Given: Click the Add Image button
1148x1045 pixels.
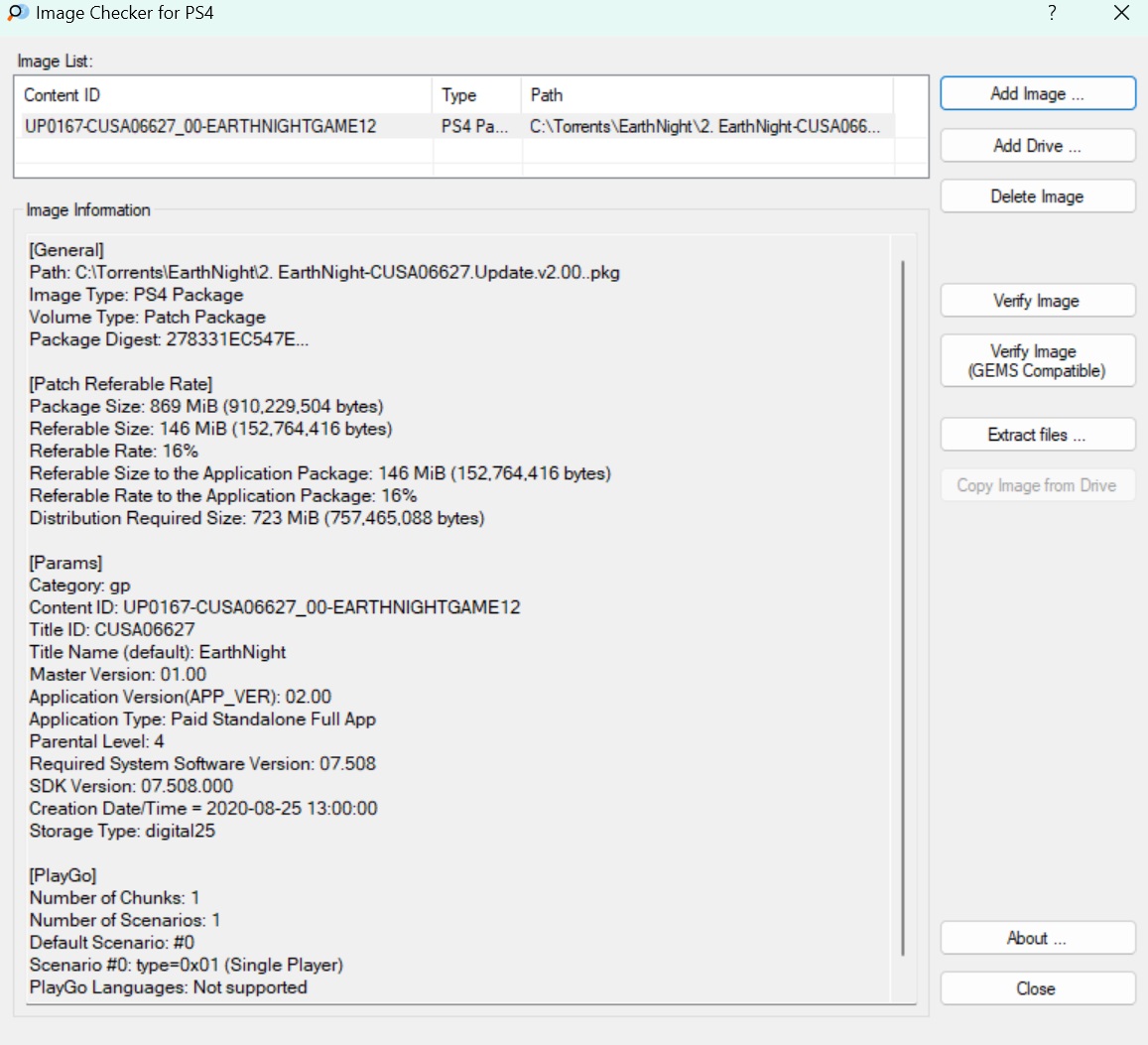Looking at the screenshot, I should click(x=1037, y=93).
